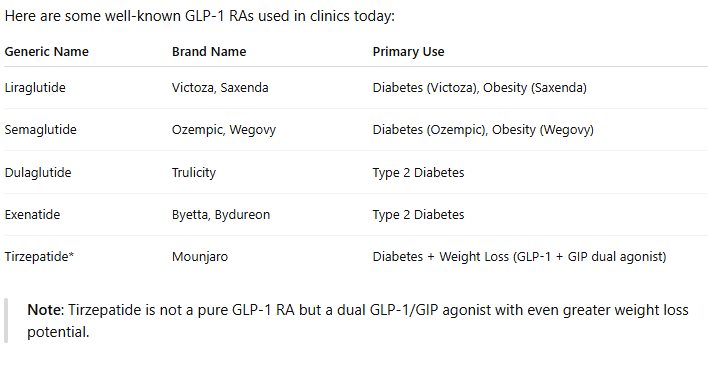Screen dimensions: 708x367
Task: Click the Byetta, Bydureon brand cell
Action: [221, 215]
